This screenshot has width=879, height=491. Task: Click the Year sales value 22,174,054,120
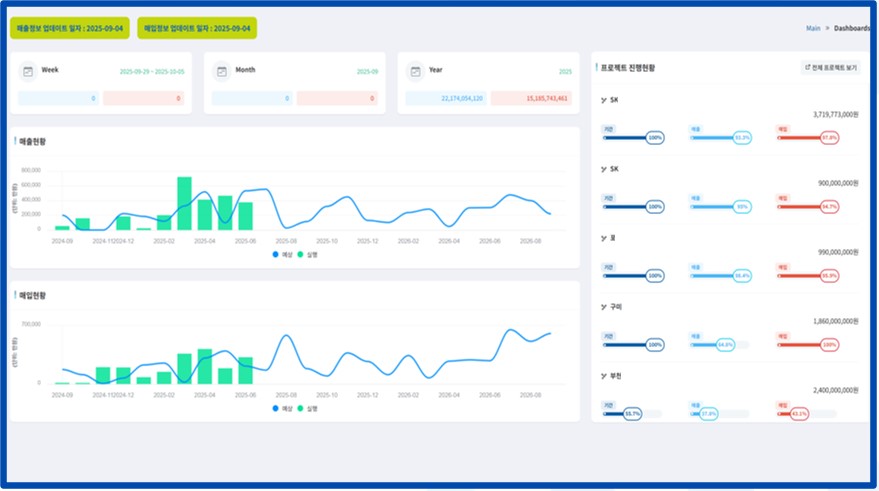click(446, 98)
